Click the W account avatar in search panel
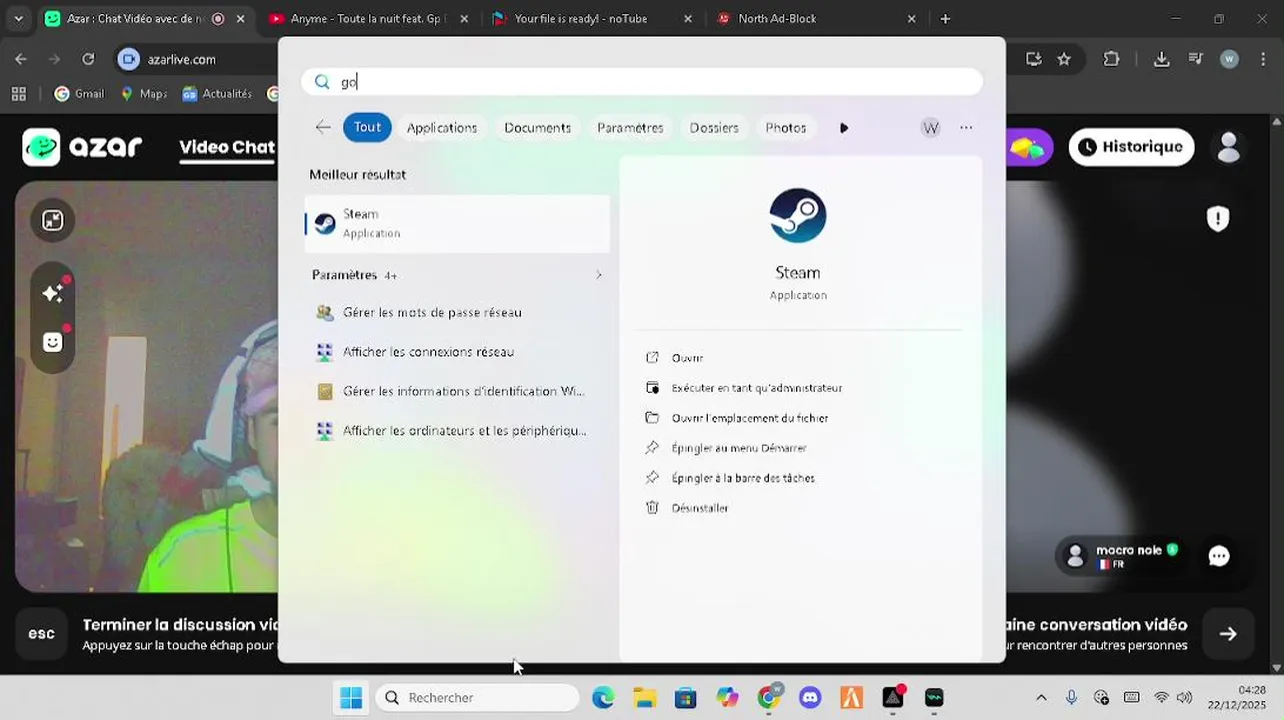1284x720 pixels. [930, 127]
